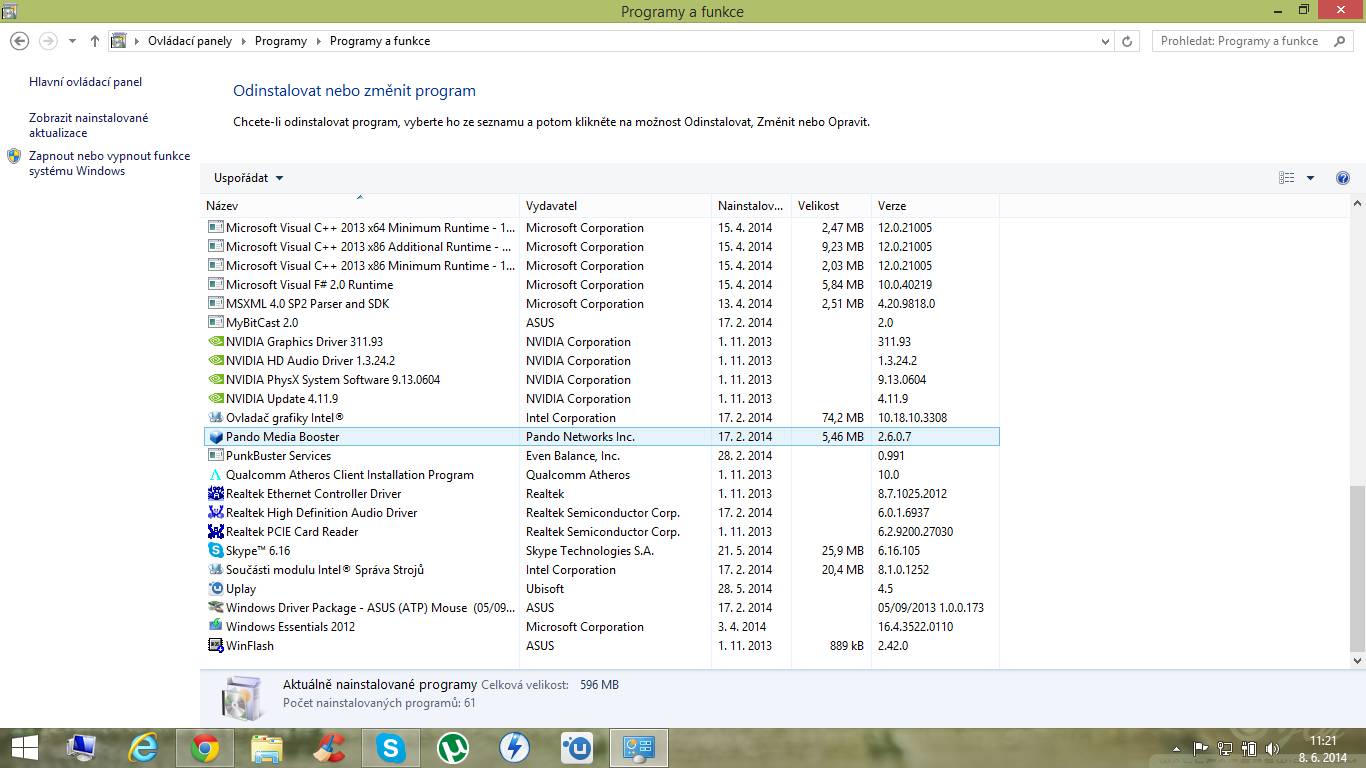This screenshot has height=768, width=1366.
Task: Click Even Balance, Inc. publisher cell
Action: click(x=573, y=456)
